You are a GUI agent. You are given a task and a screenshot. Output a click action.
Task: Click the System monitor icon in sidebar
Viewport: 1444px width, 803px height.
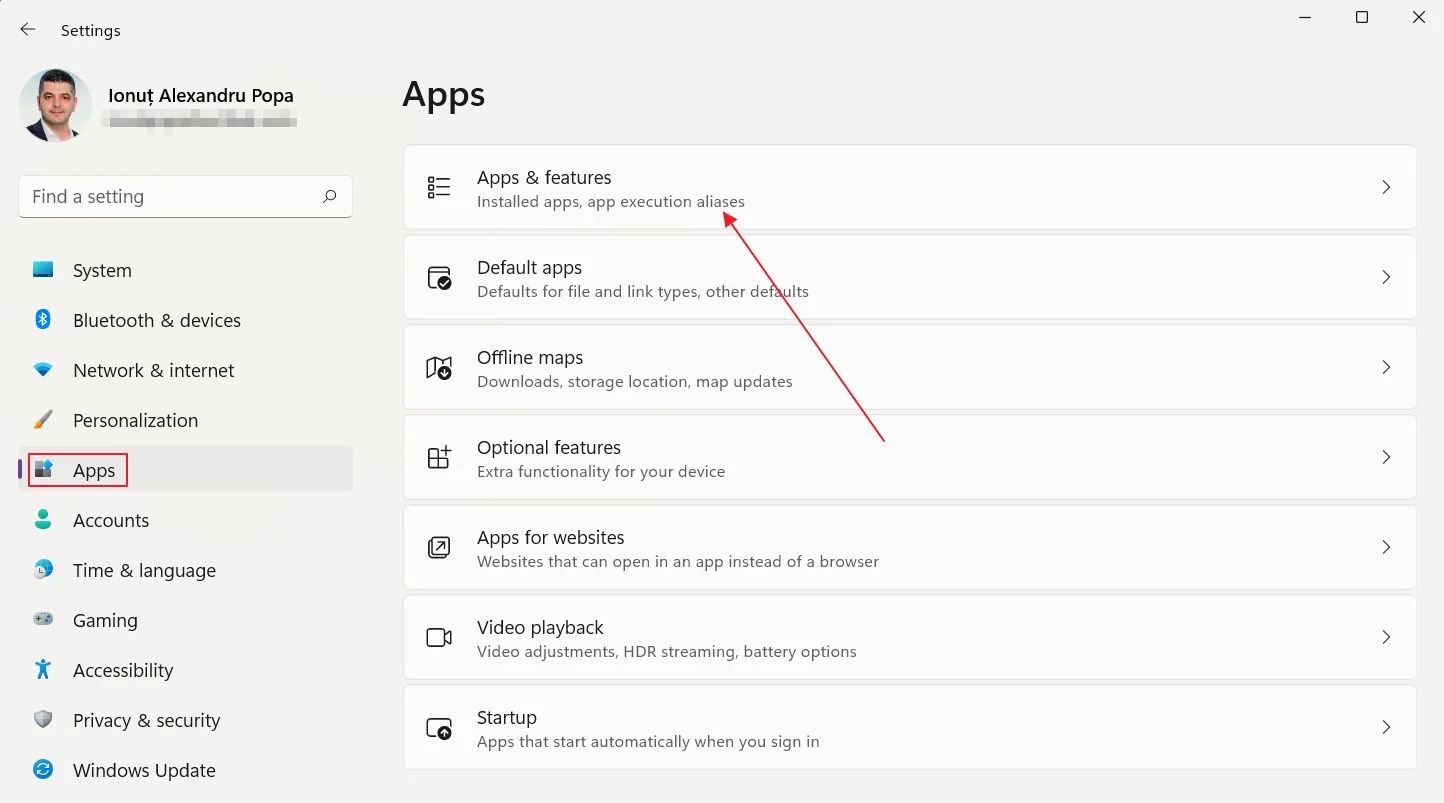tap(43, 270)
